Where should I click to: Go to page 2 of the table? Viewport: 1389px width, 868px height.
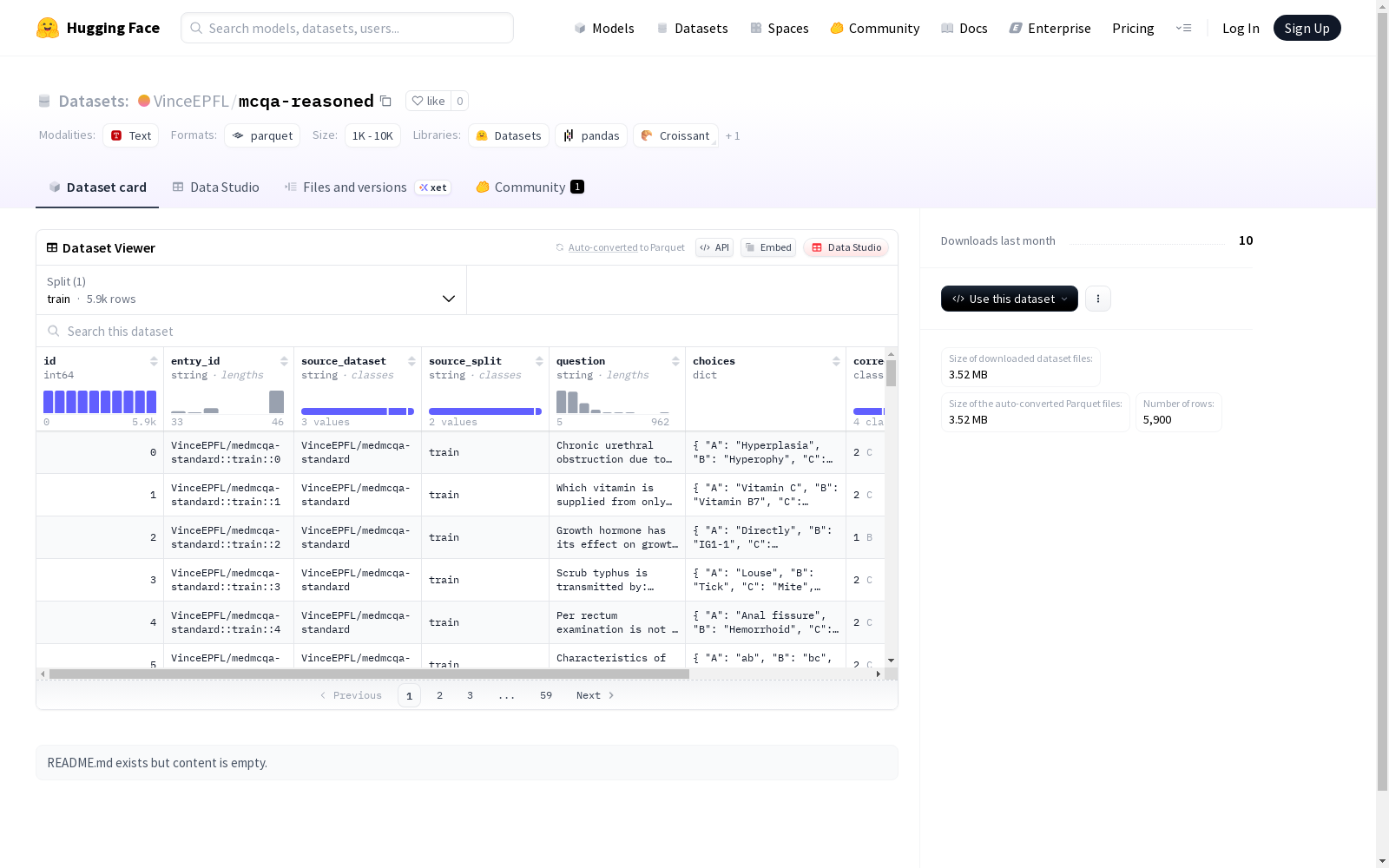[x=440, y=695]
